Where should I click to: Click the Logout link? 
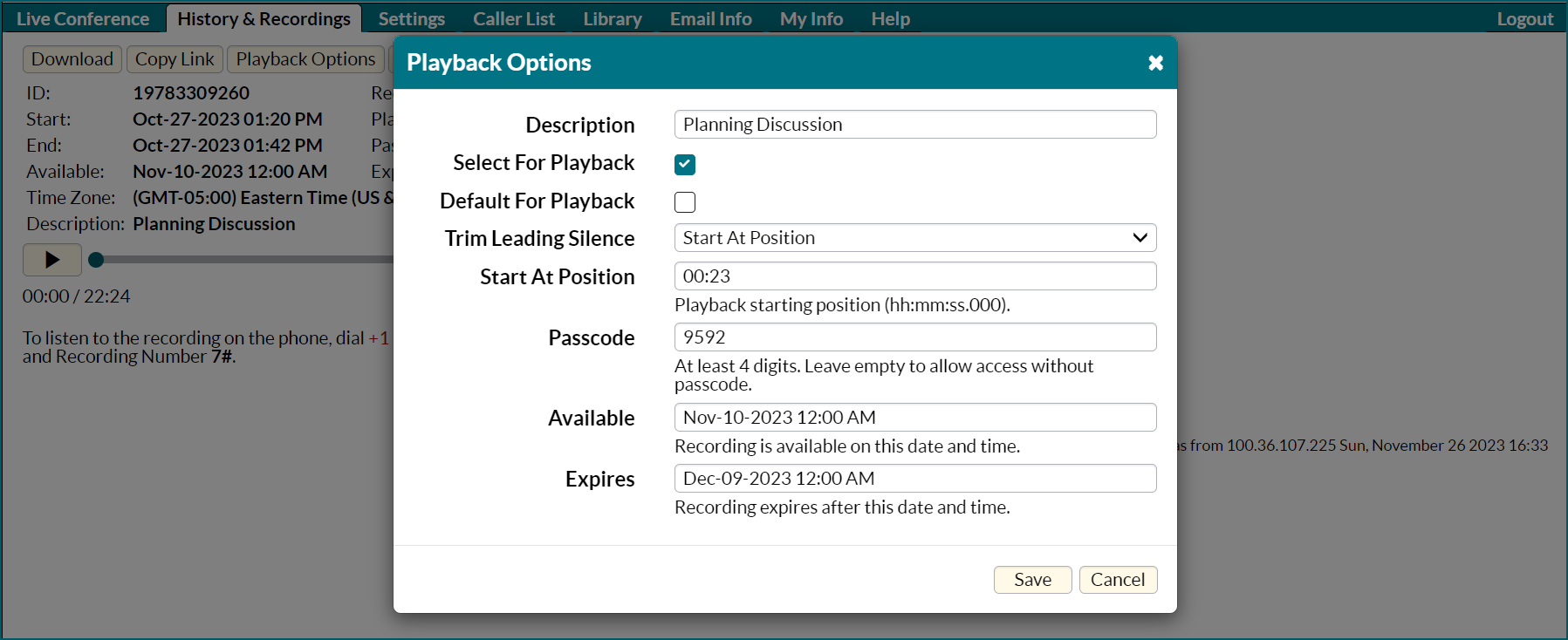1525,19
